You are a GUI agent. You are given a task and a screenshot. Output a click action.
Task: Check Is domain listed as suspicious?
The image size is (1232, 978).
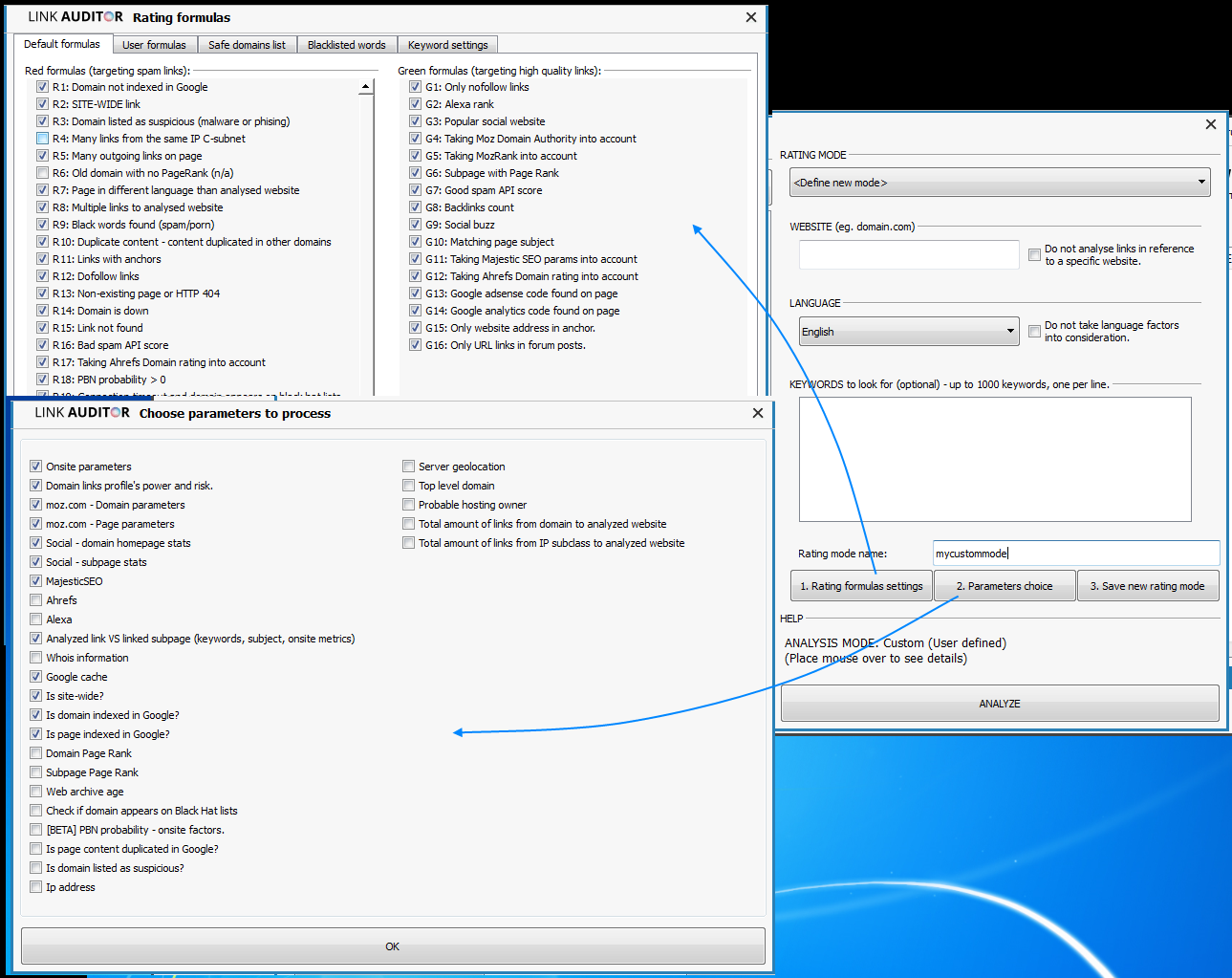[35, 868]
